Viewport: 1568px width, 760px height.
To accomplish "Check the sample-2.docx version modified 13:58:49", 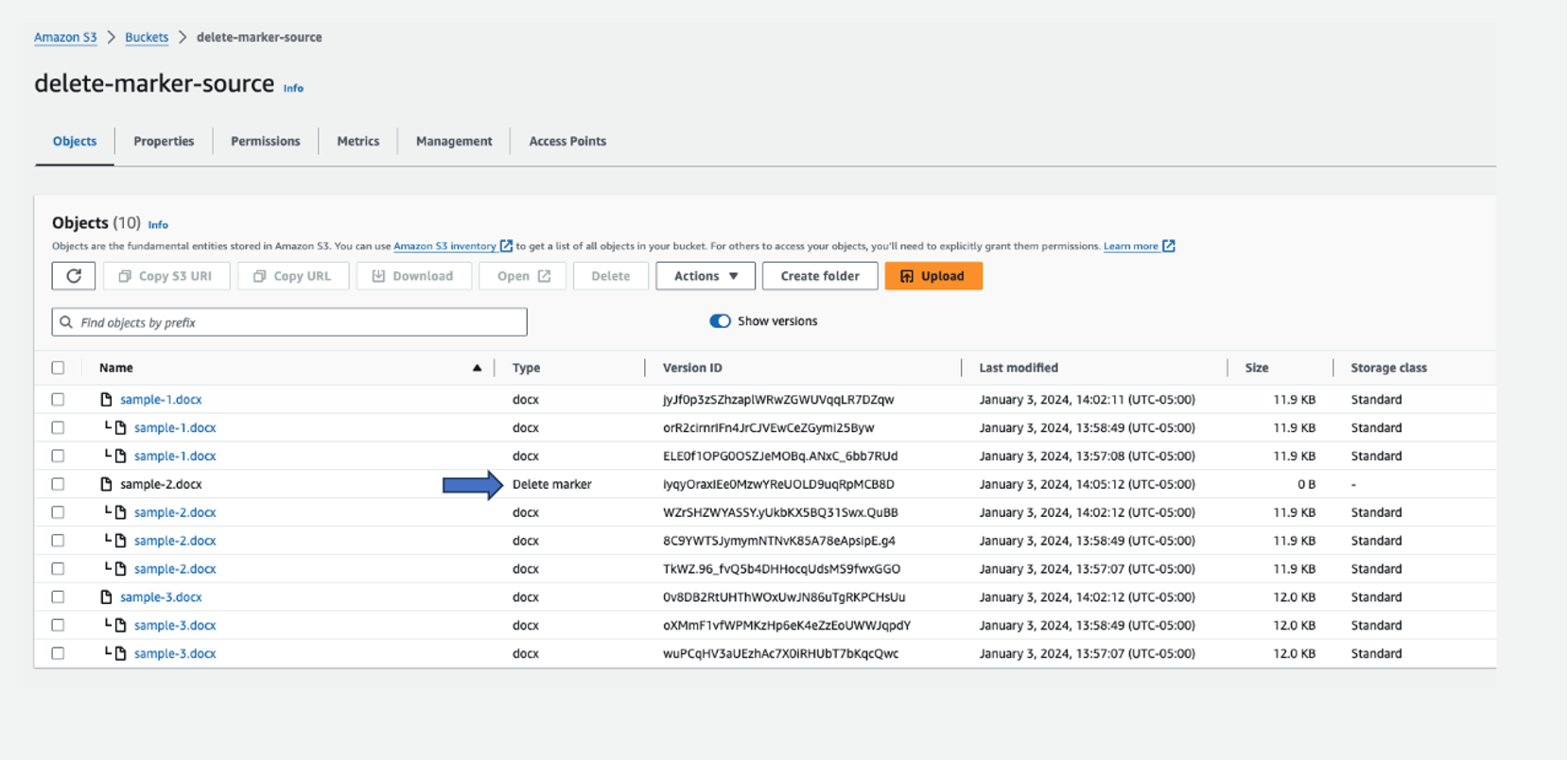I will click(x=58, y=542).
